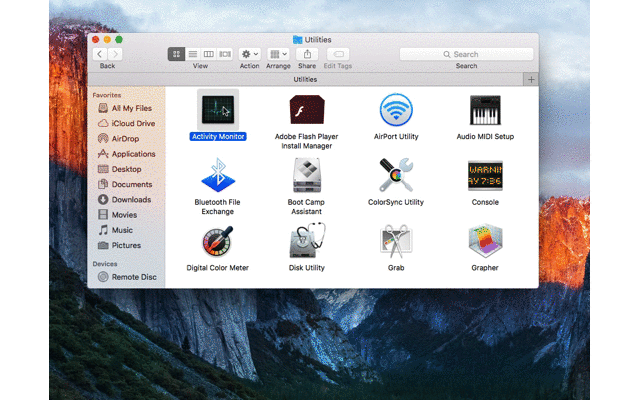Click the Share toolbar button
Image resolution: width=640 pixels, height=400 pixels.
pyautogui.click(x=307, y=54)
